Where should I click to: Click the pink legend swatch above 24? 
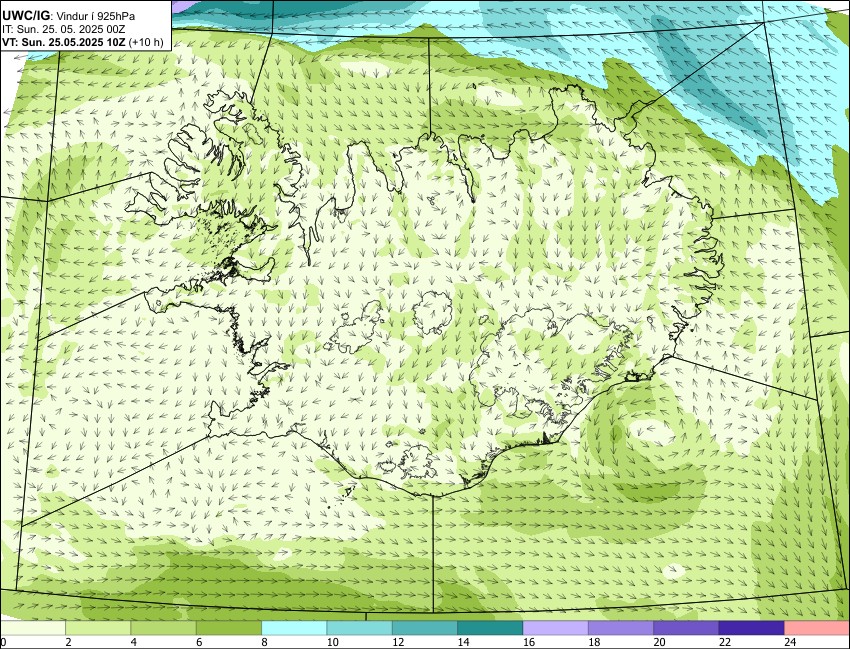[816, 628]
